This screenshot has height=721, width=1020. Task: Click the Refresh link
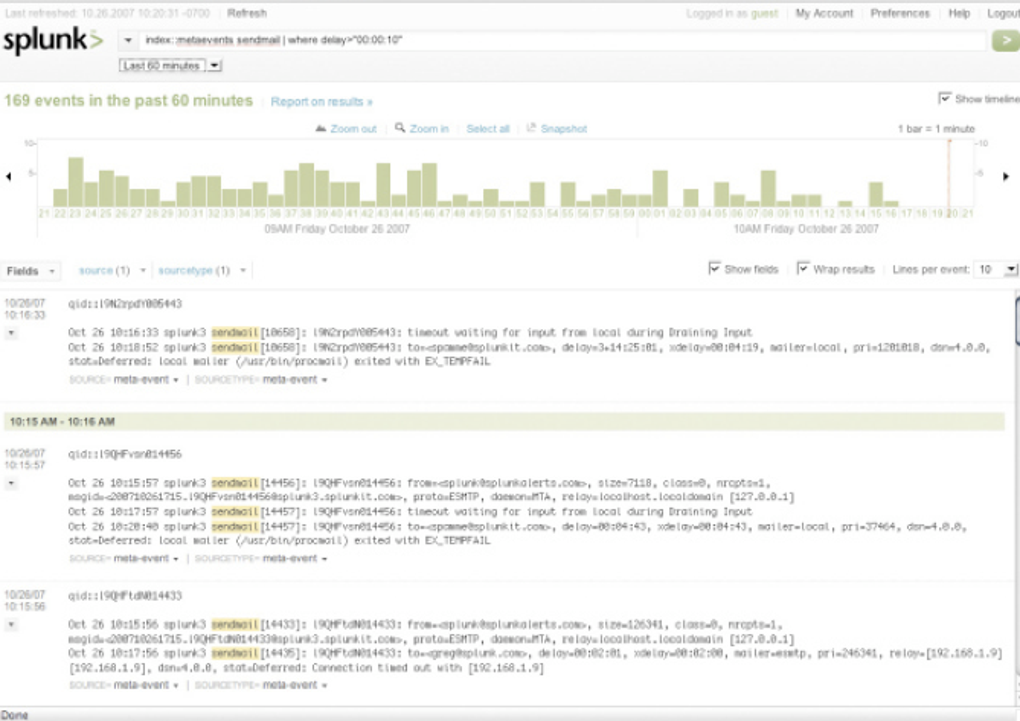247,13
